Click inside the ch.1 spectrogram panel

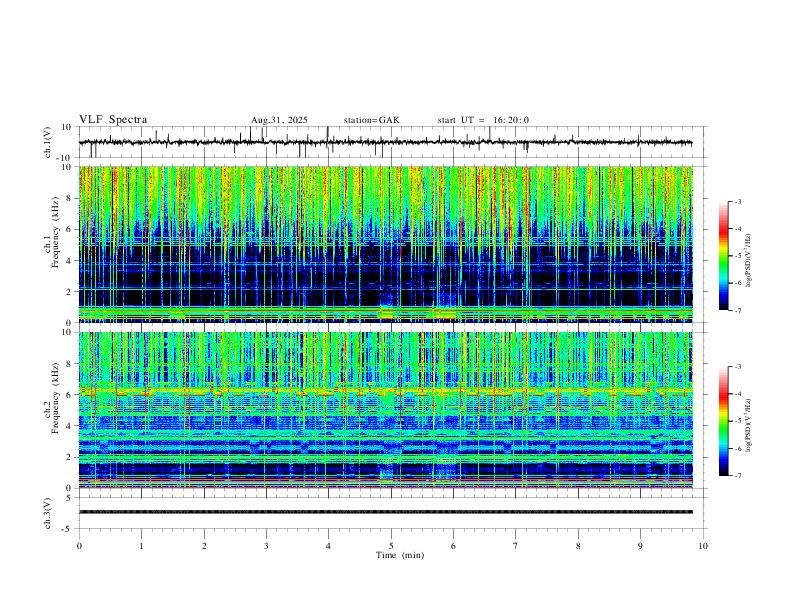385,244
